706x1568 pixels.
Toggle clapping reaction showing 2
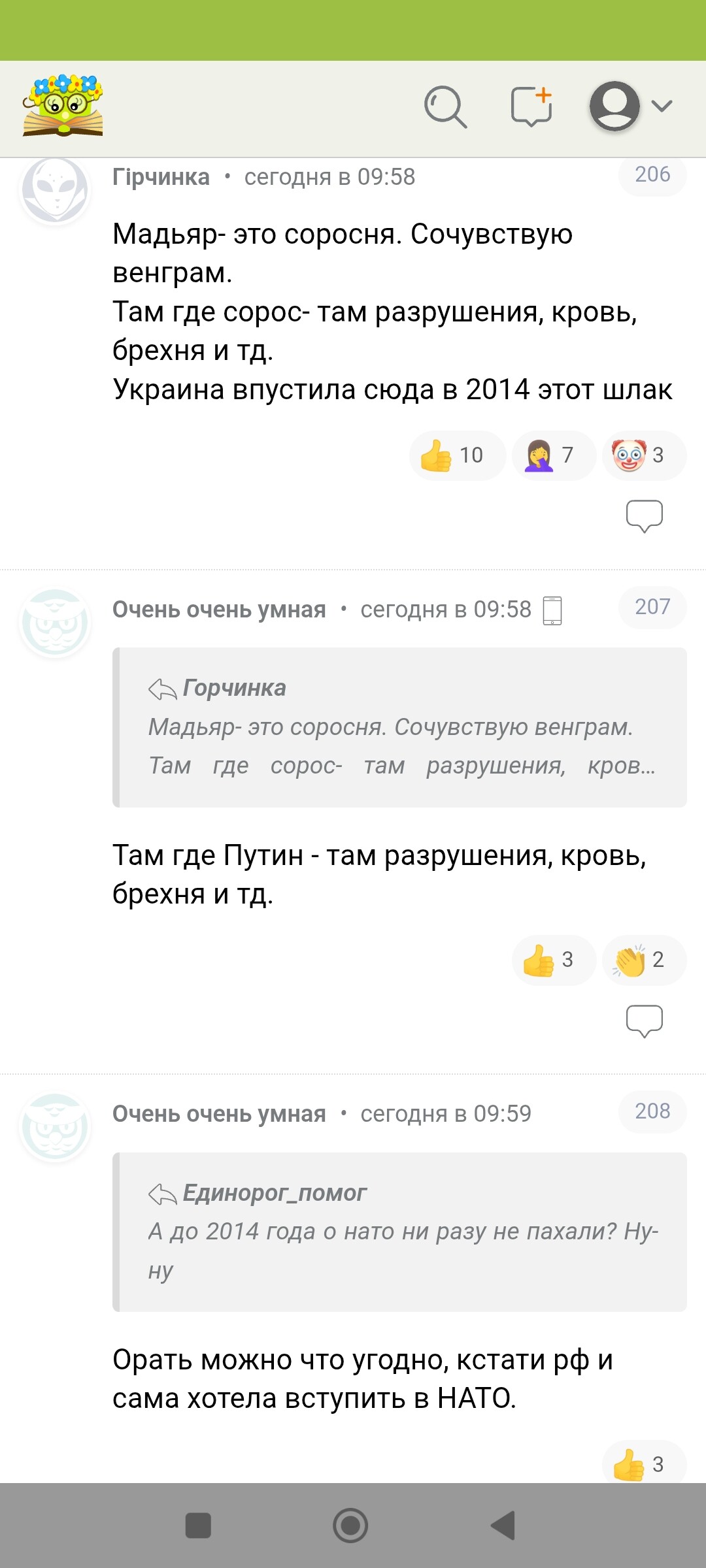643,960
